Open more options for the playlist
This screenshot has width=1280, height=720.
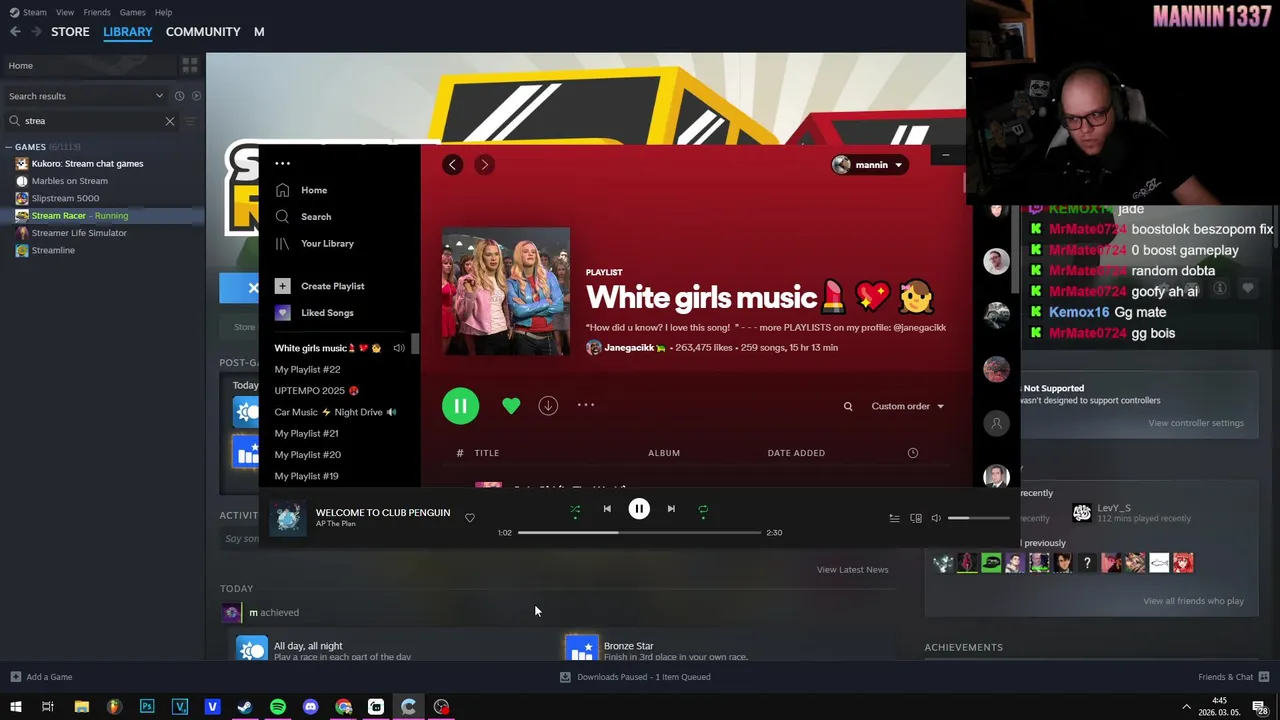(586, 405)
